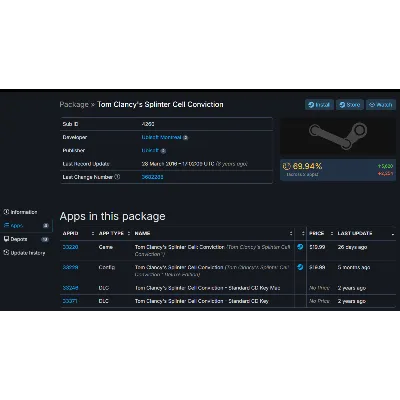This screenshot has height=400, width=400.
Task: Open the Store page button
Action: [x=350, y=105]
